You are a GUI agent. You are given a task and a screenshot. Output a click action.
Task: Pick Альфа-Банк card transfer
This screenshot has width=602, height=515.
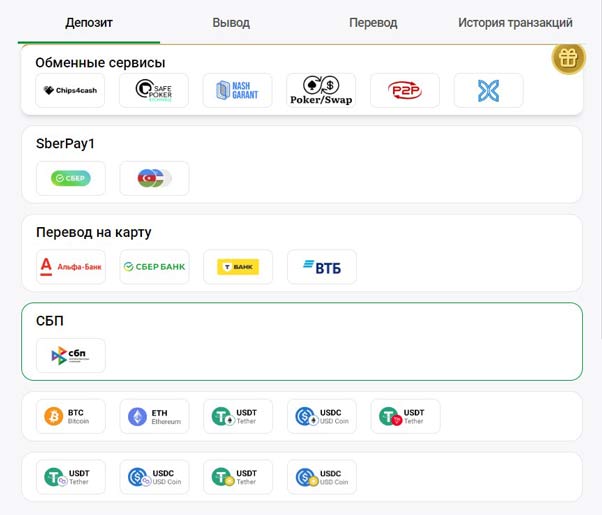tap(70, 267)
